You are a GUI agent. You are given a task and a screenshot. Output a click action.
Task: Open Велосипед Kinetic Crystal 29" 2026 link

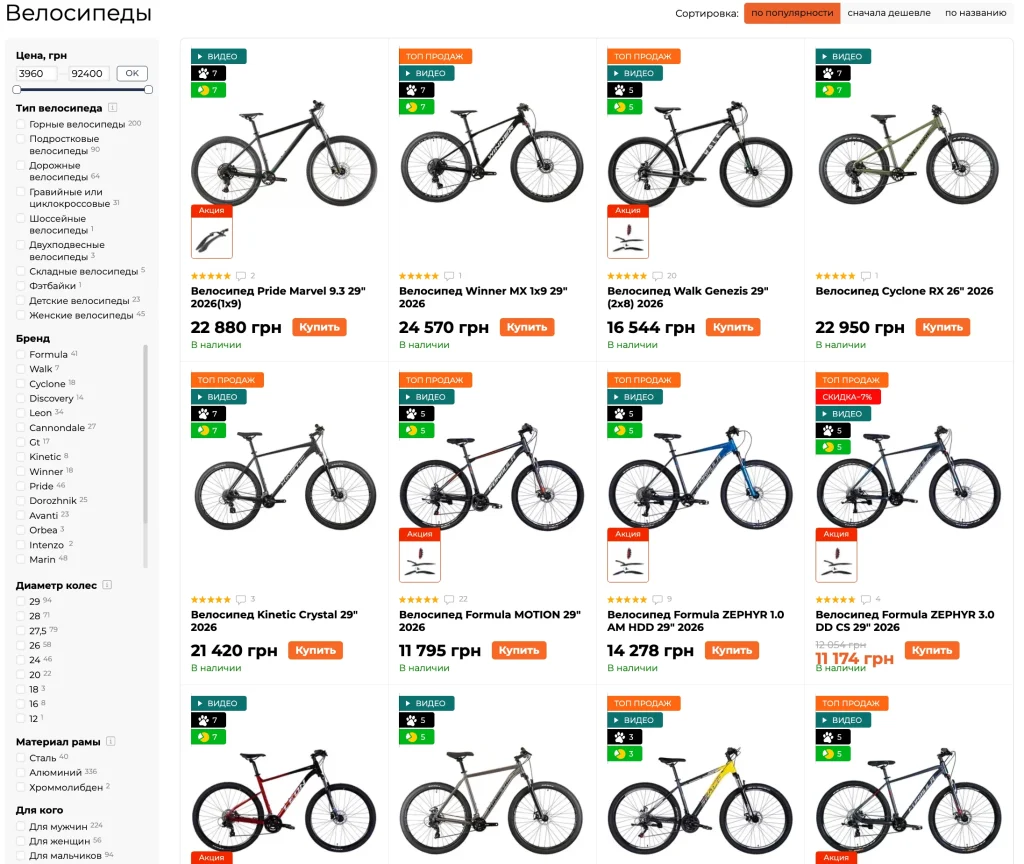[x=274, y=620]
